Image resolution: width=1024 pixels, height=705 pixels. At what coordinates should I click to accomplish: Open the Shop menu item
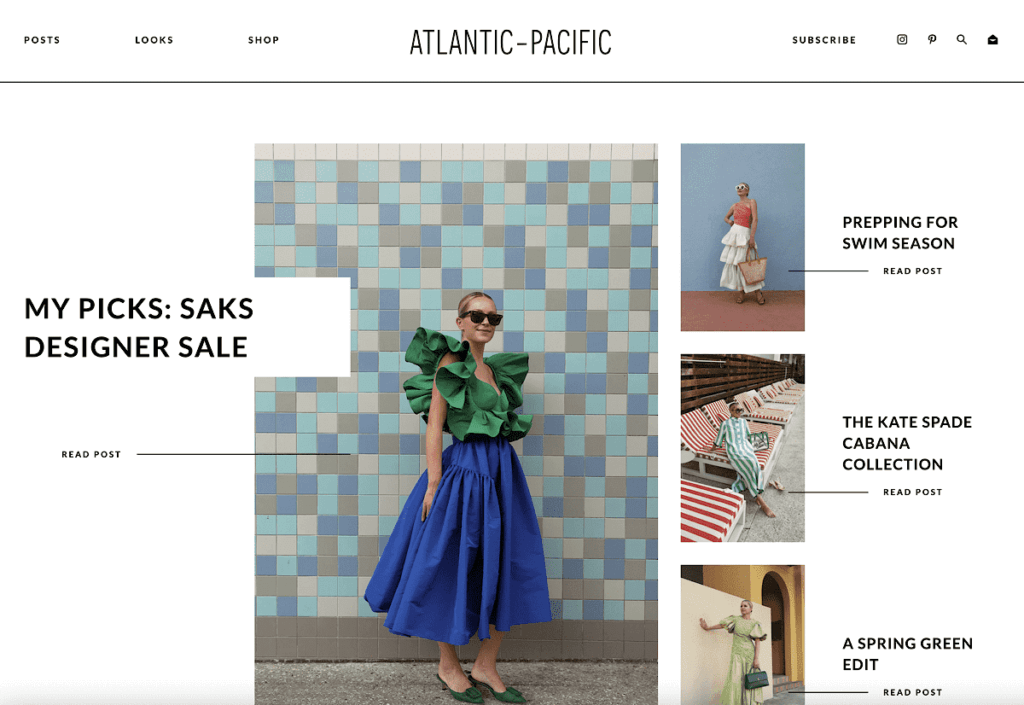[263, 40]
